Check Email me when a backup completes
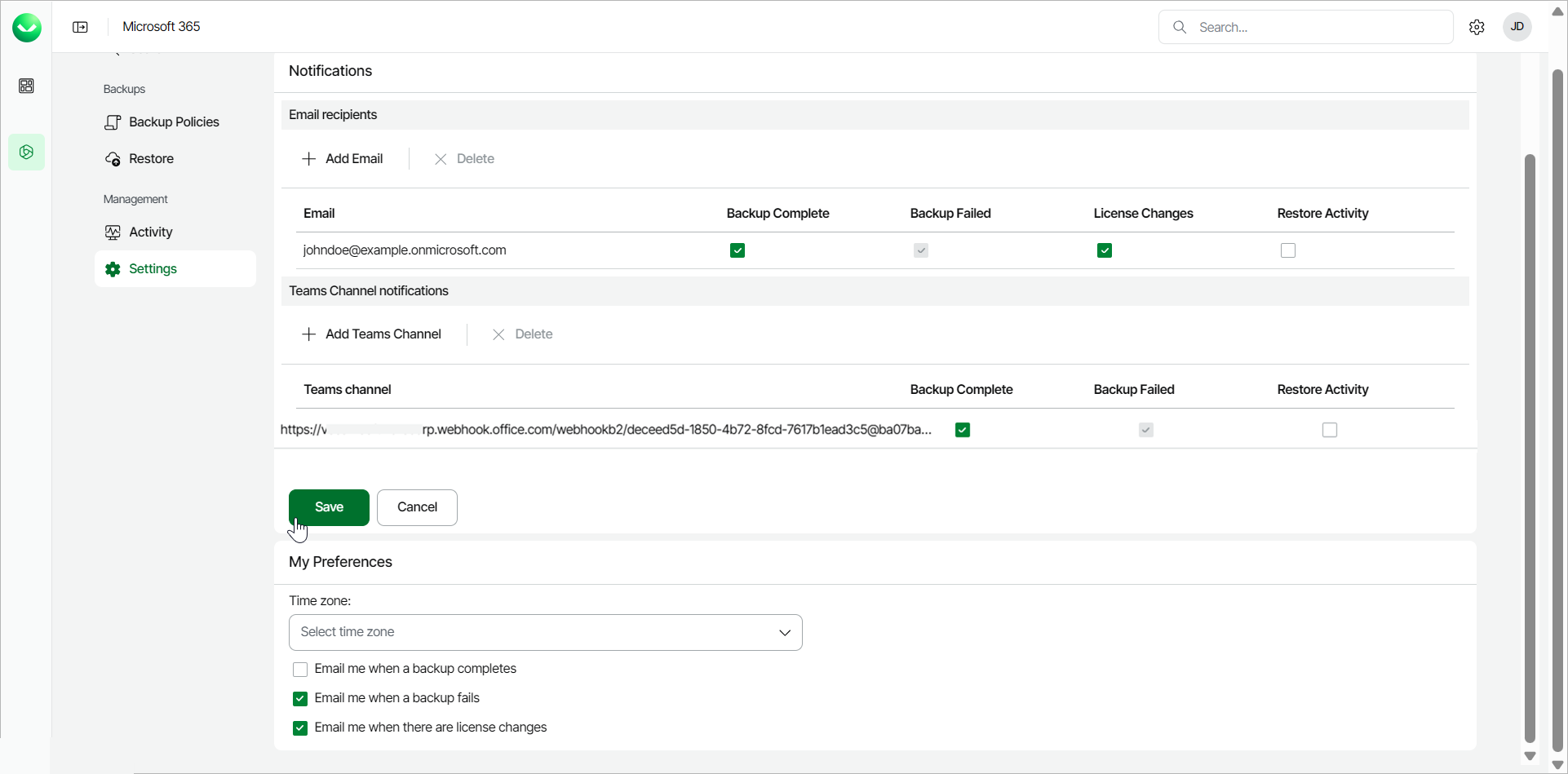 click(300, 670)
